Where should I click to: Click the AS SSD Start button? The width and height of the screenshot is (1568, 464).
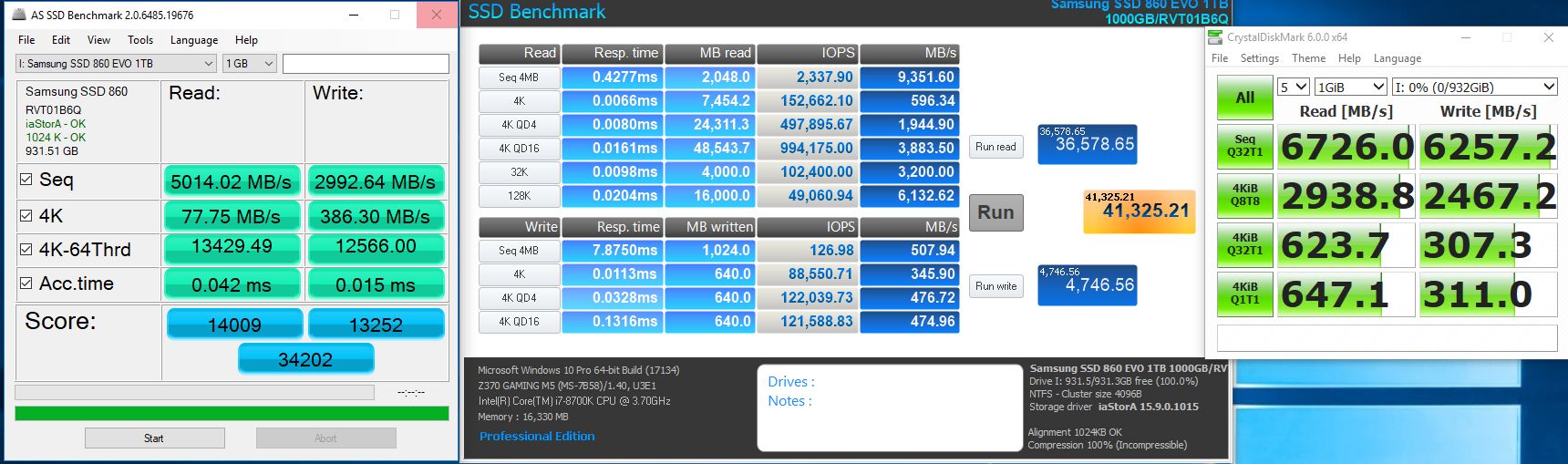[154, 438]
